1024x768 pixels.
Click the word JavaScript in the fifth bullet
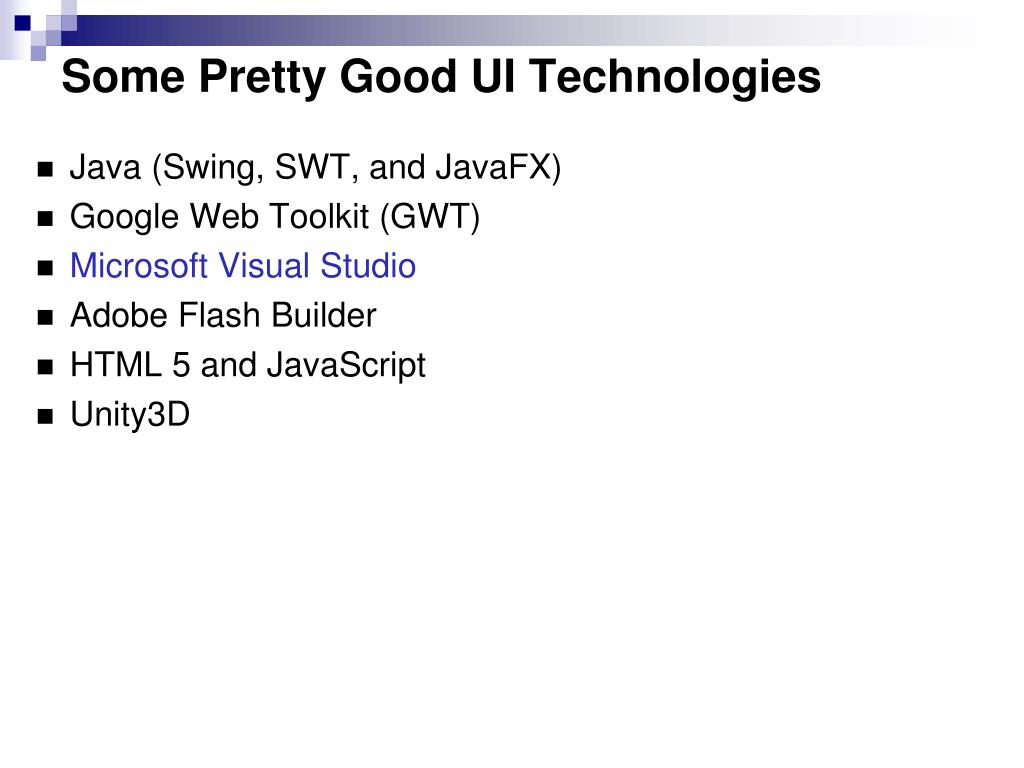point(346,365)
